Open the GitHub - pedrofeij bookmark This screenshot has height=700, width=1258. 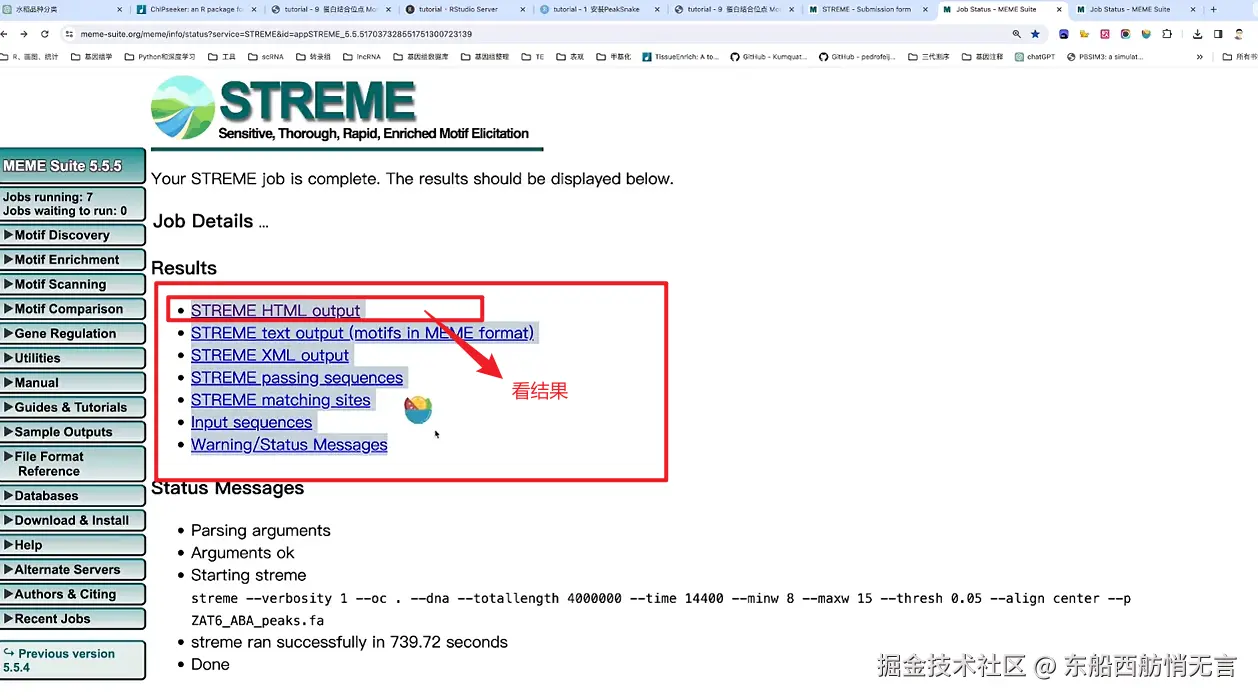tap(858, 57)
